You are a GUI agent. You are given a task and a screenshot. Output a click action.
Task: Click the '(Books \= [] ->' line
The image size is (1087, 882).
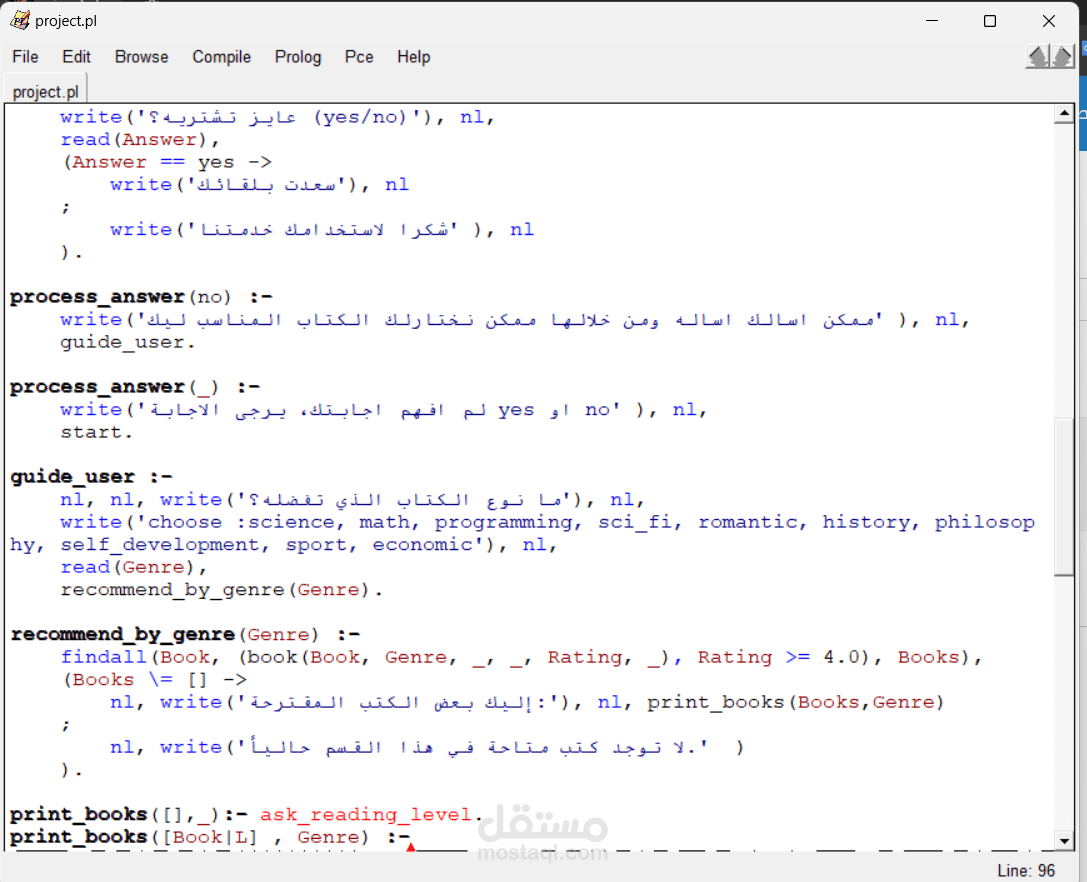pyautogui.click(x=155, y=680)
